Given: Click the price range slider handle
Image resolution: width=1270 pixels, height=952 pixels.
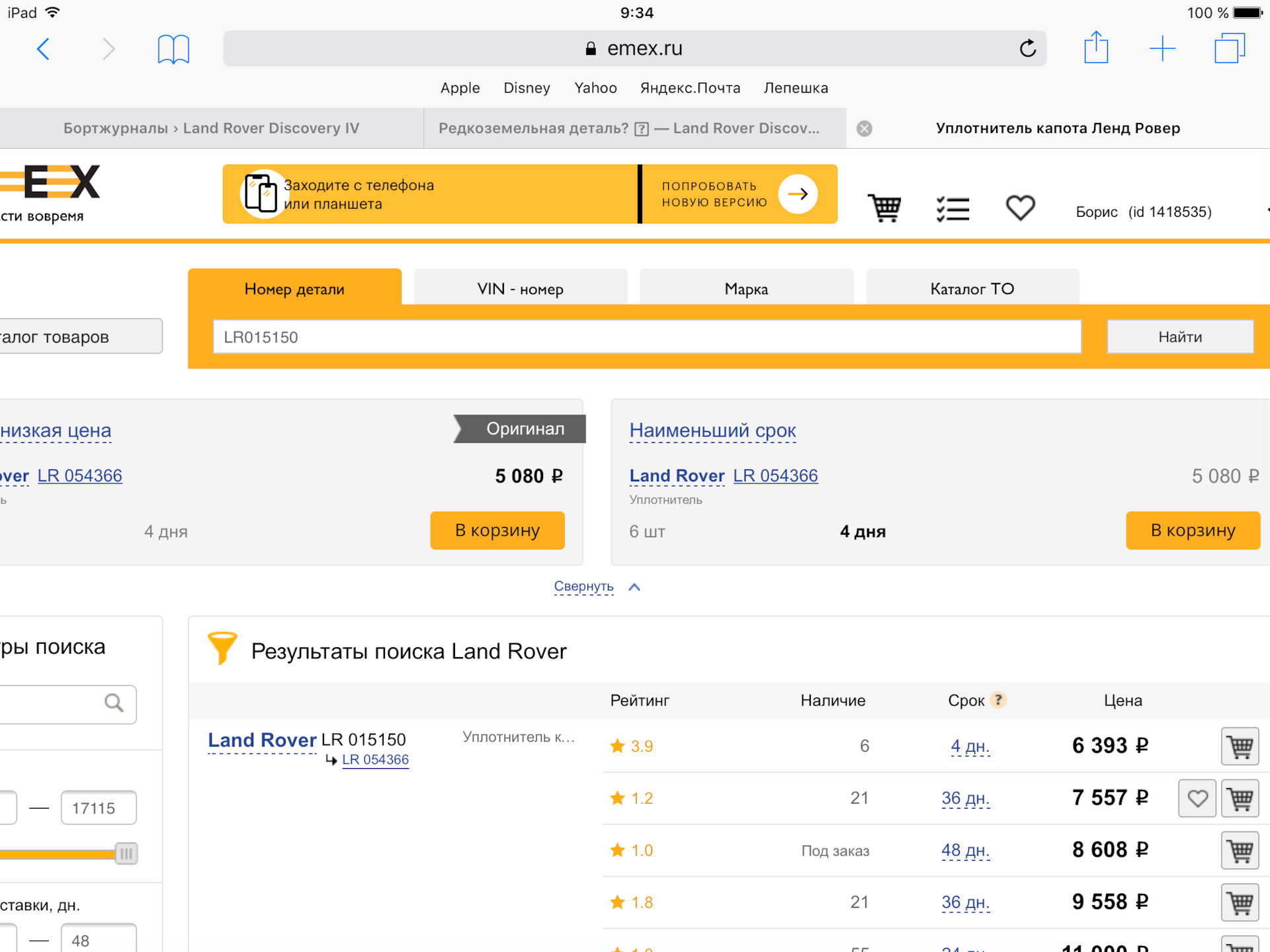Looking at the screenshot, I should tap(126, 853).
